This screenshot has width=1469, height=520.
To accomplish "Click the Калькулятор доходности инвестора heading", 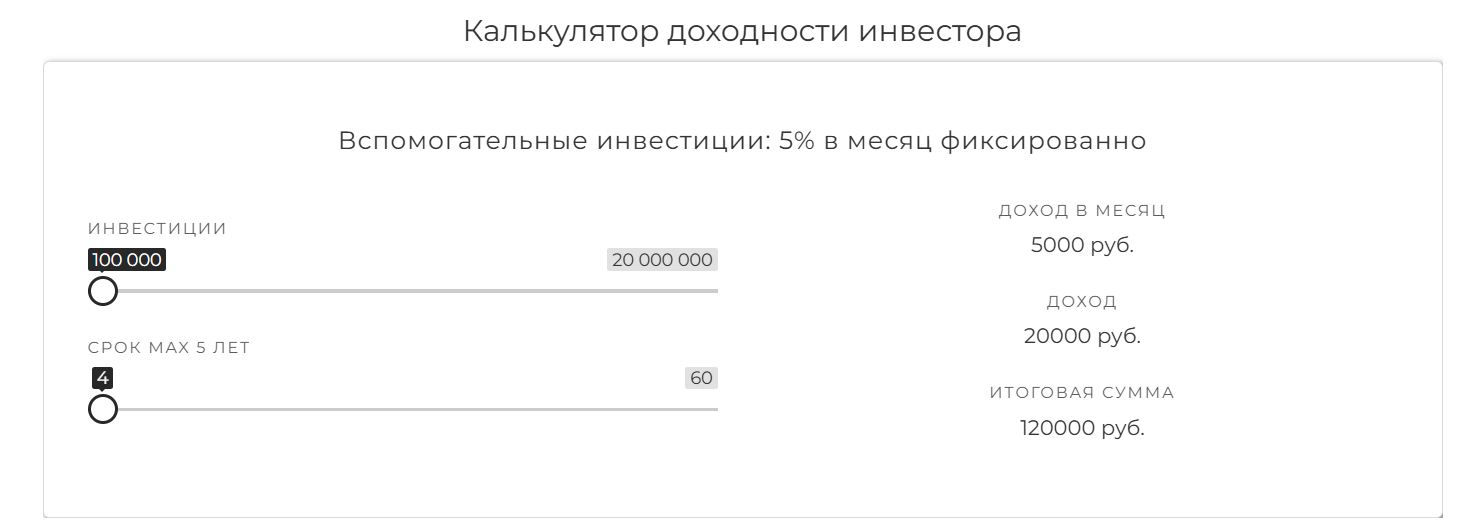I will coord(742,31).
